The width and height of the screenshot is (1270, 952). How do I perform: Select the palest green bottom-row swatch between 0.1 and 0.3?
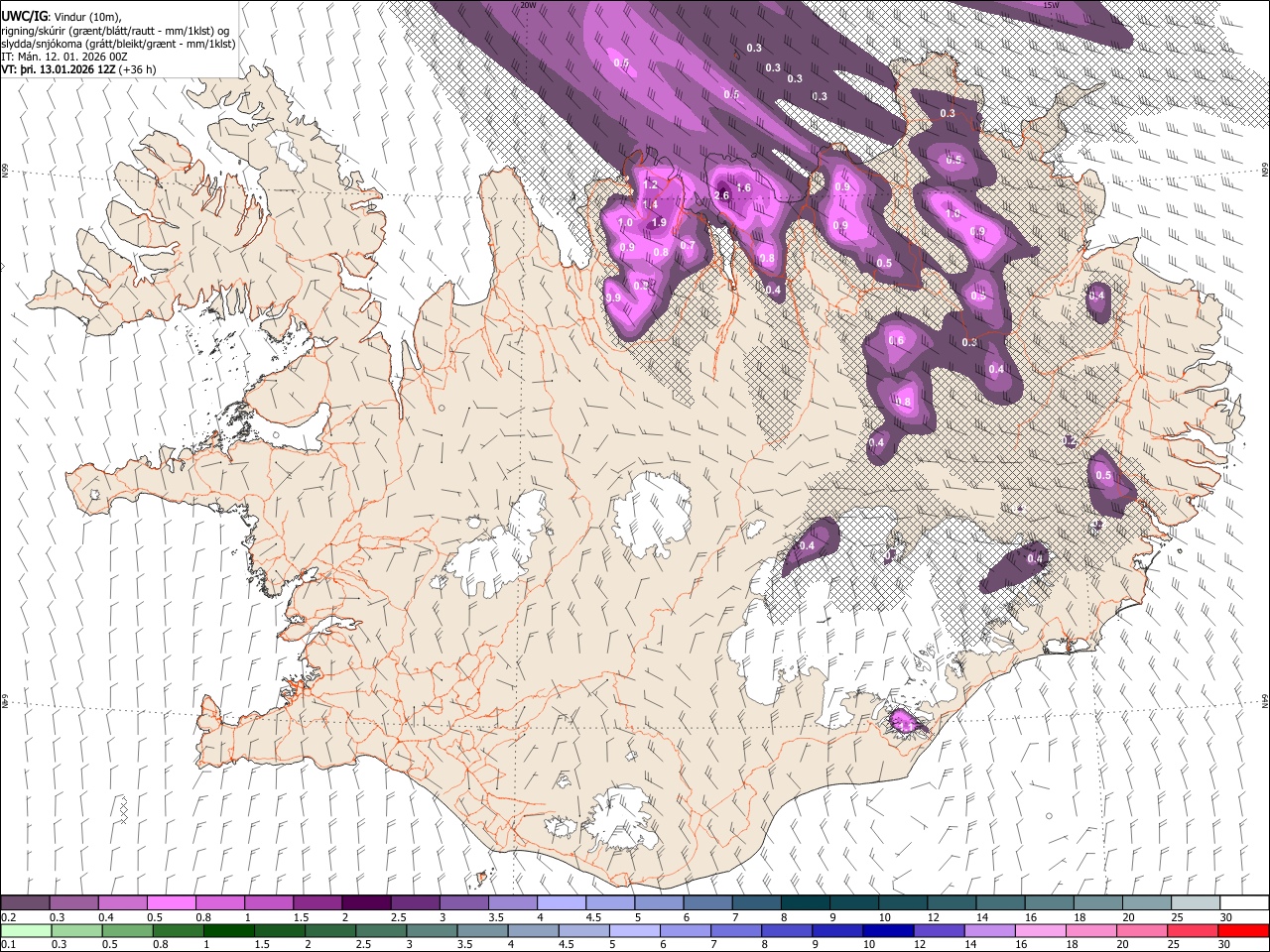[x=26, y=930]
